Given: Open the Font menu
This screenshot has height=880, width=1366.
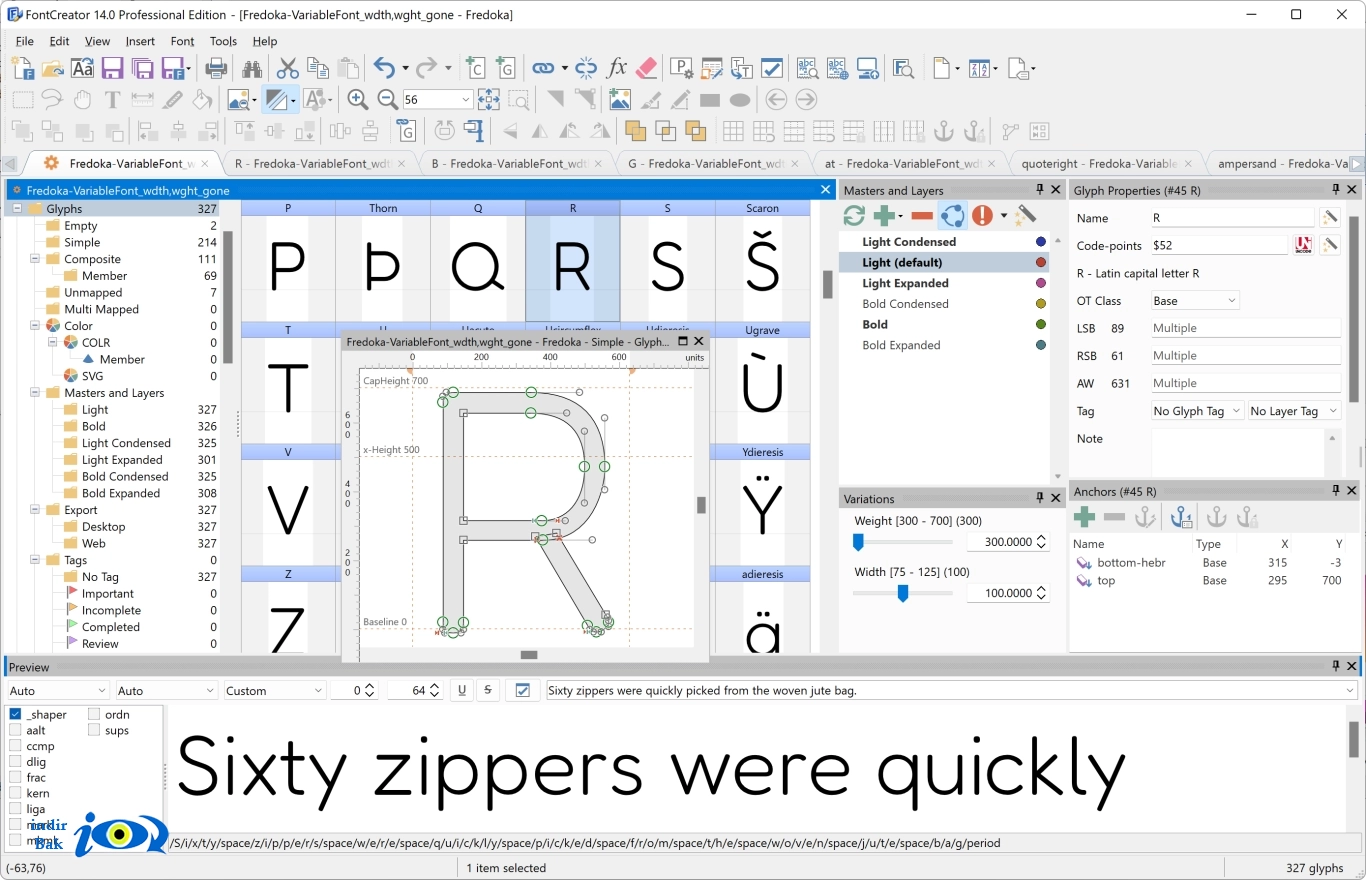Looking at the screenshot, I should point(183,41).
